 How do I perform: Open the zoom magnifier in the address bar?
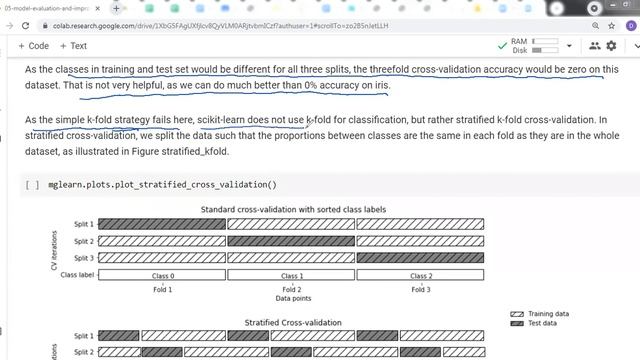click(596, 26)
